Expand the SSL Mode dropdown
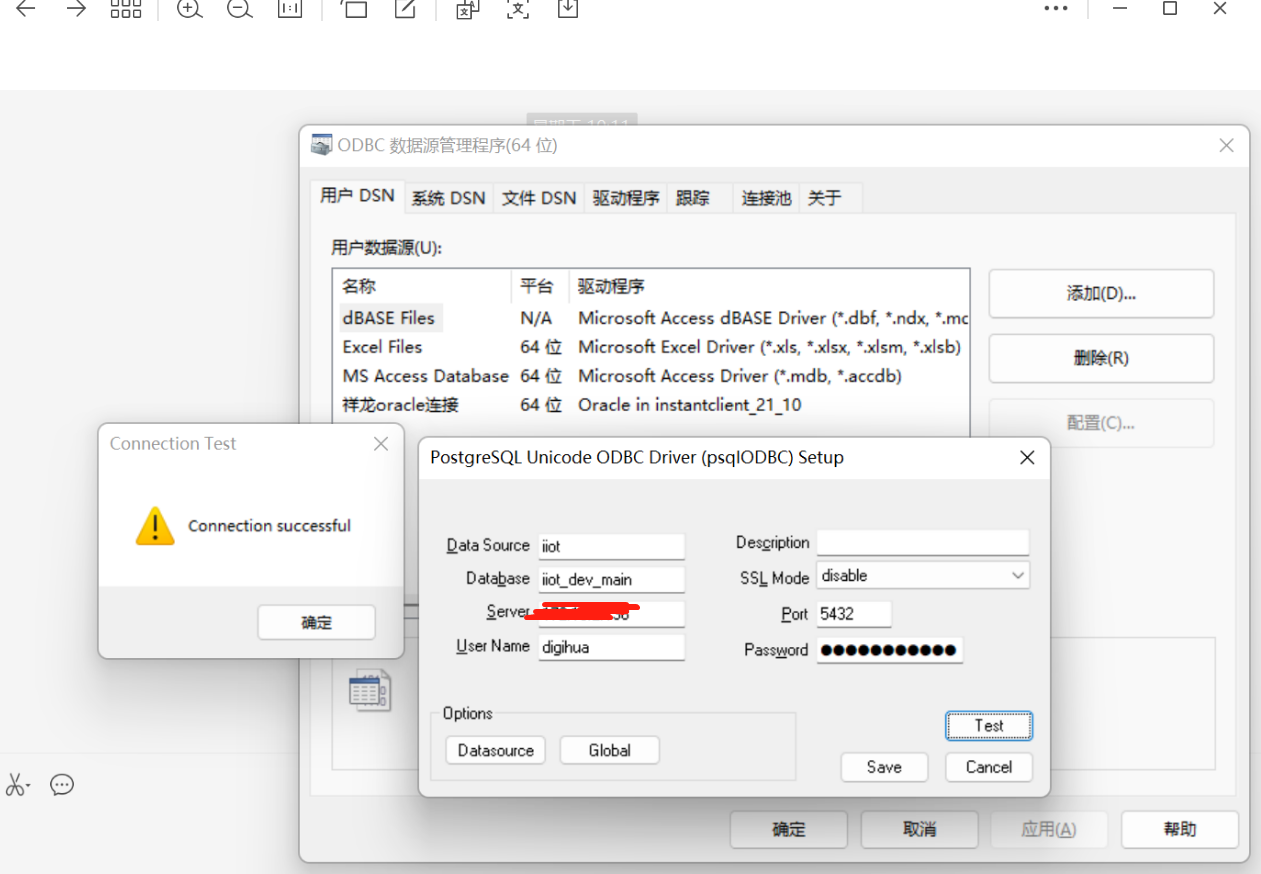 coord(1017,576)
